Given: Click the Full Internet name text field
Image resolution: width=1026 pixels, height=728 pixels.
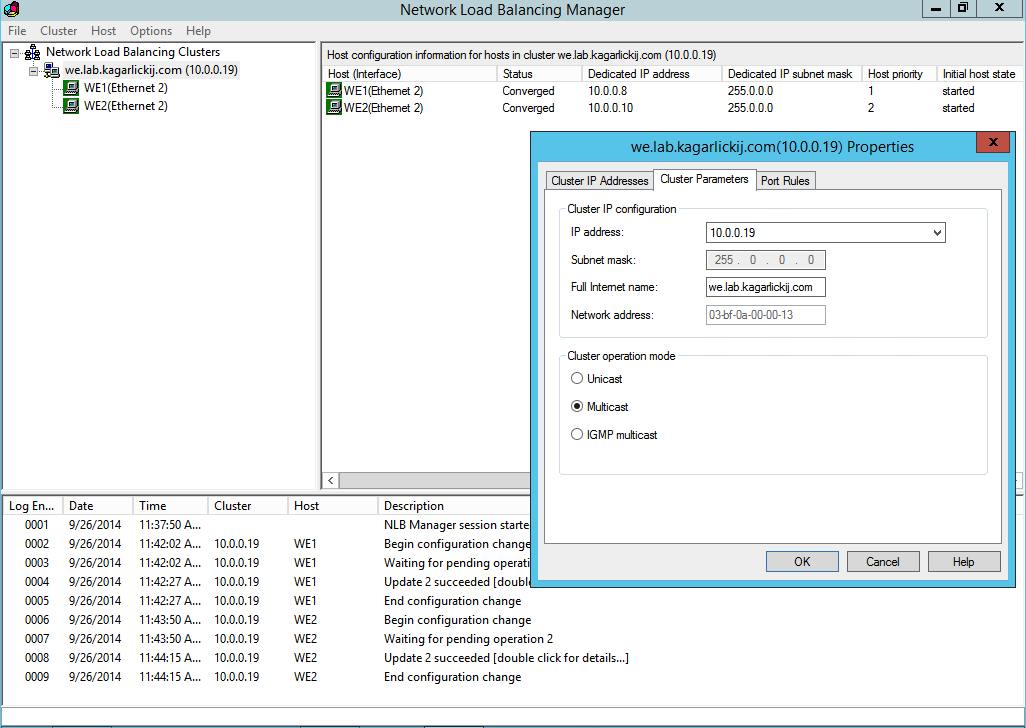Looking at the screenshot, I should 765,287.
